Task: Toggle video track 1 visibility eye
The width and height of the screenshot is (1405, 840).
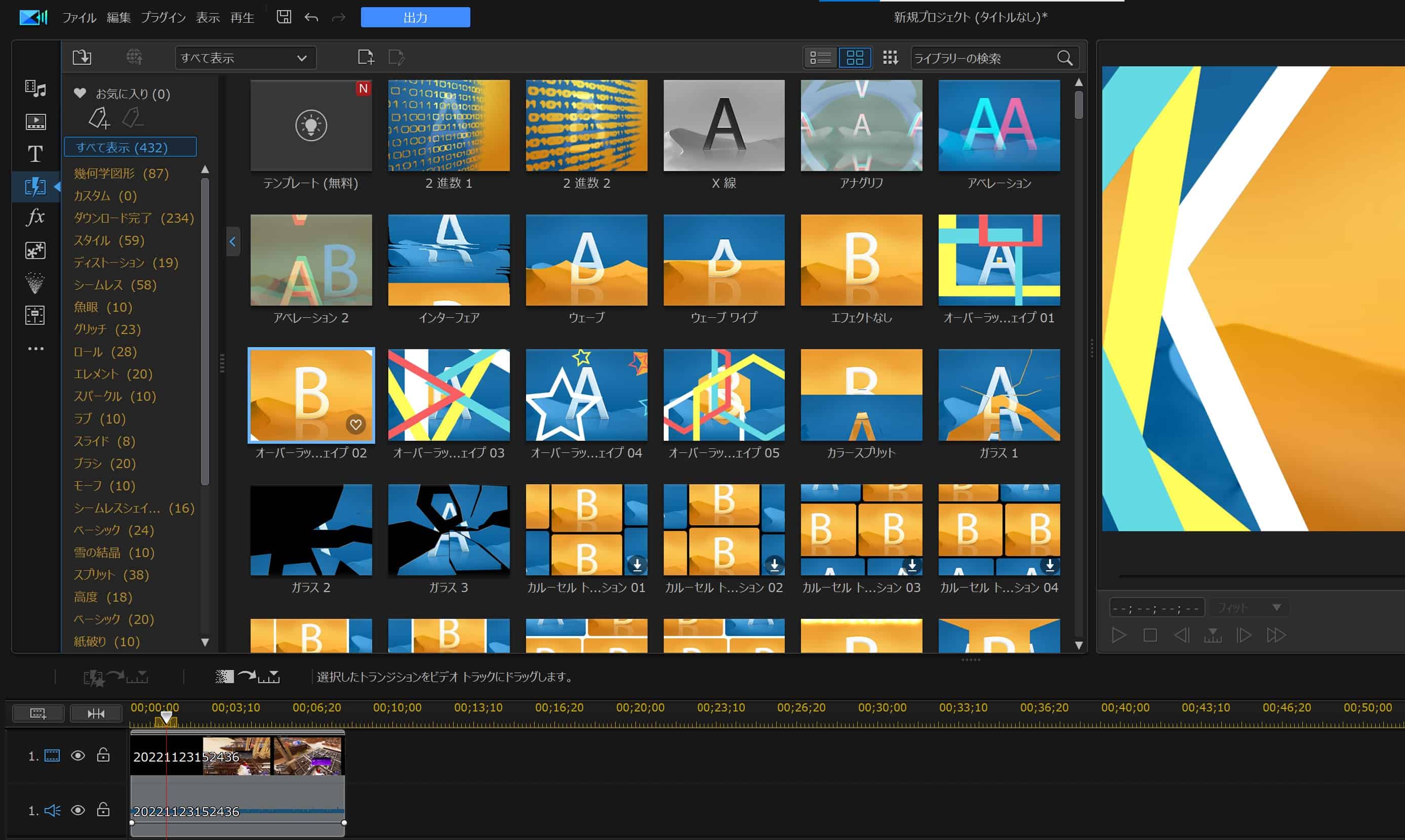Action: (77, 755)
